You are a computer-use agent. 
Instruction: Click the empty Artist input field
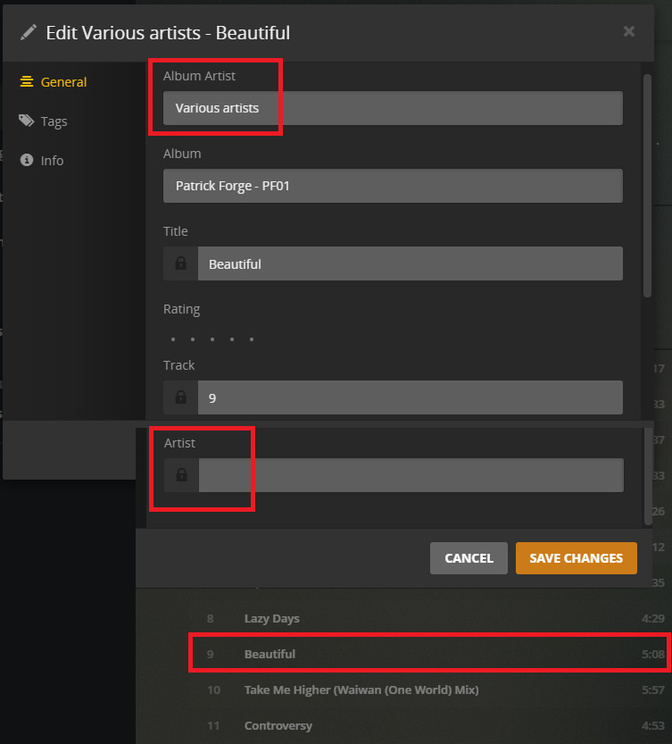pos(411,475)
